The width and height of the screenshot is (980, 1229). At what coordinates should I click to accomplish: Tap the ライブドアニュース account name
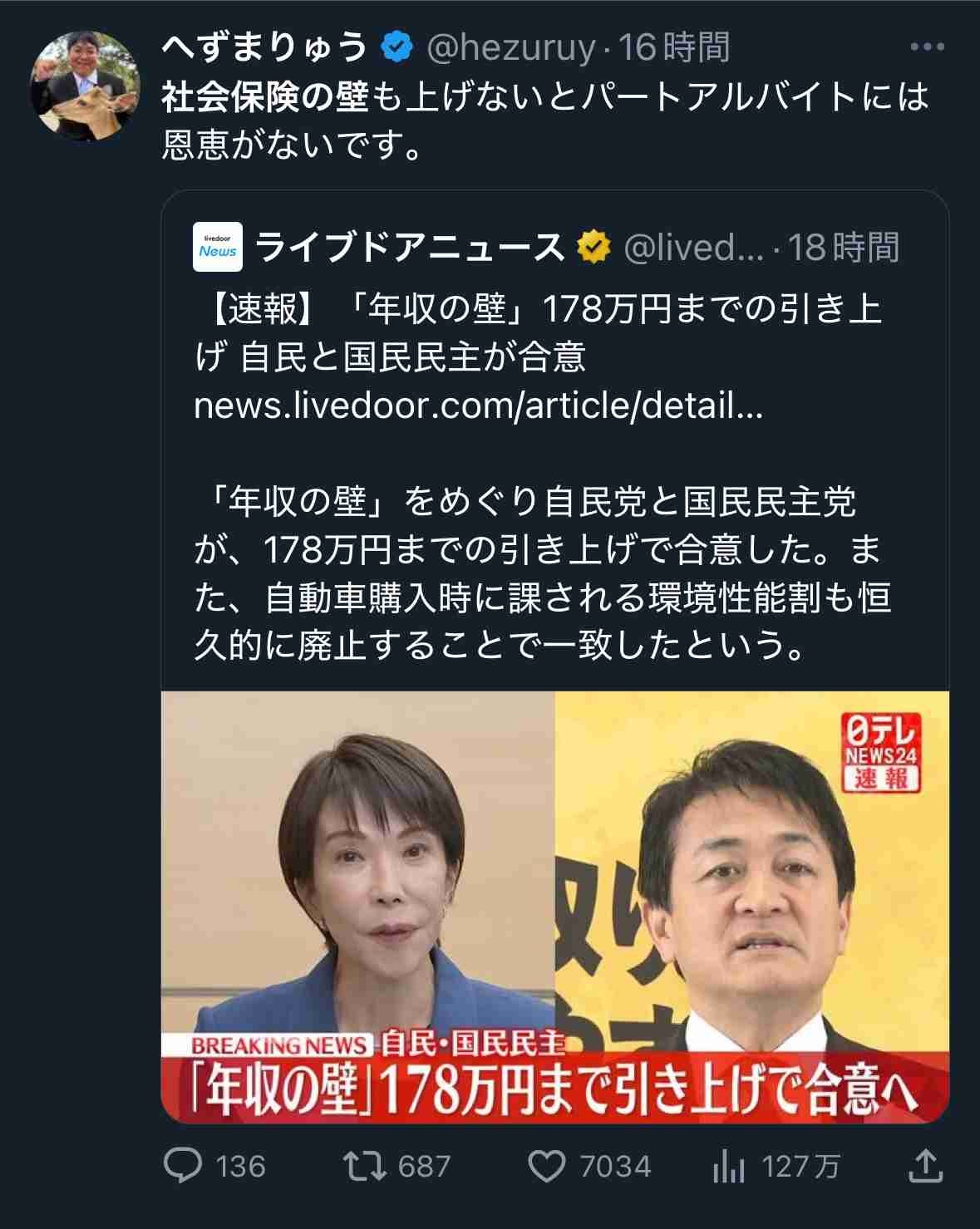pyautogui.click(x=411, y=247)
